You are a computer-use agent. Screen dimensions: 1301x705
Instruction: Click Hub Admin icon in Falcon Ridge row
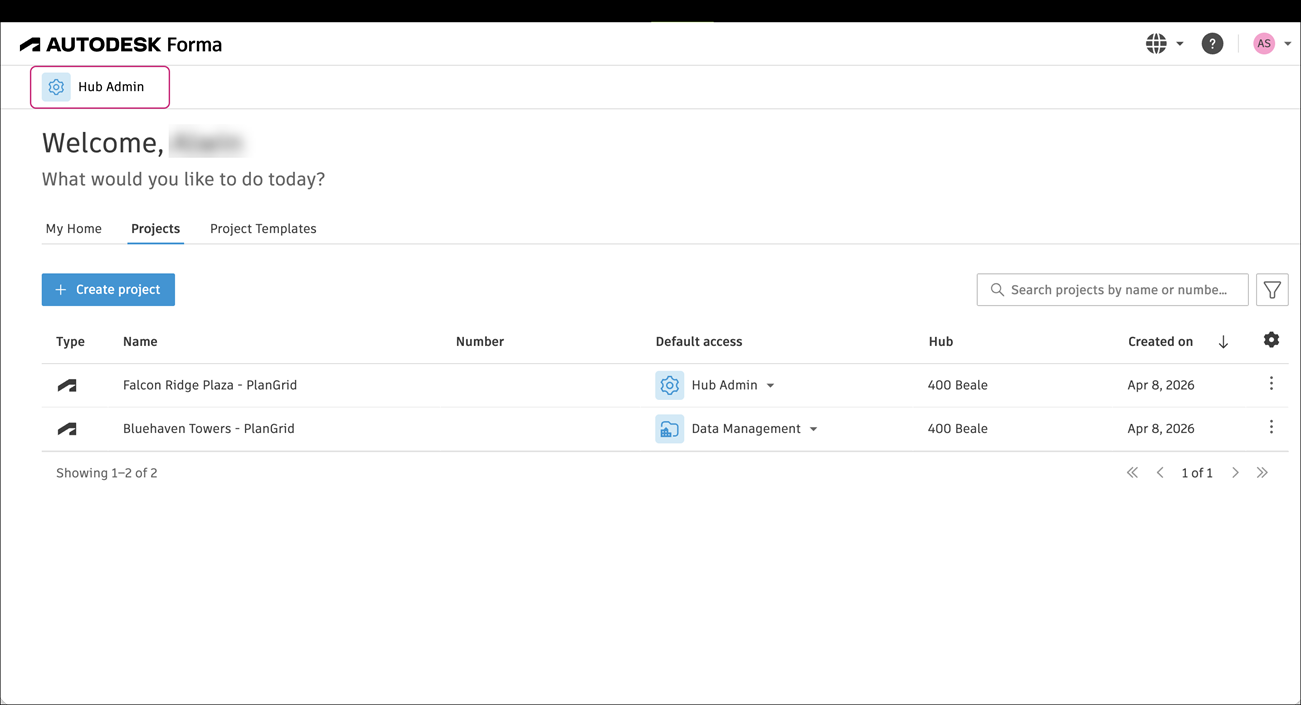click(670, 385)
